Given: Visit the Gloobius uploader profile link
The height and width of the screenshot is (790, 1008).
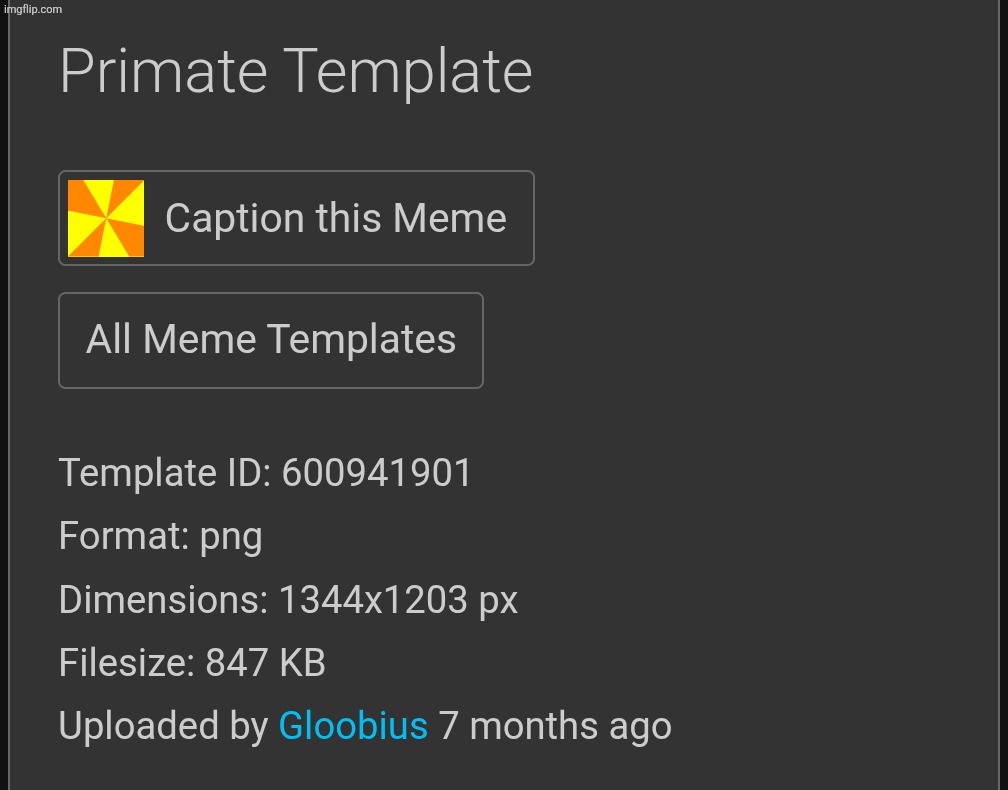Looking at the screenshot, I should (x=353, y=726).
